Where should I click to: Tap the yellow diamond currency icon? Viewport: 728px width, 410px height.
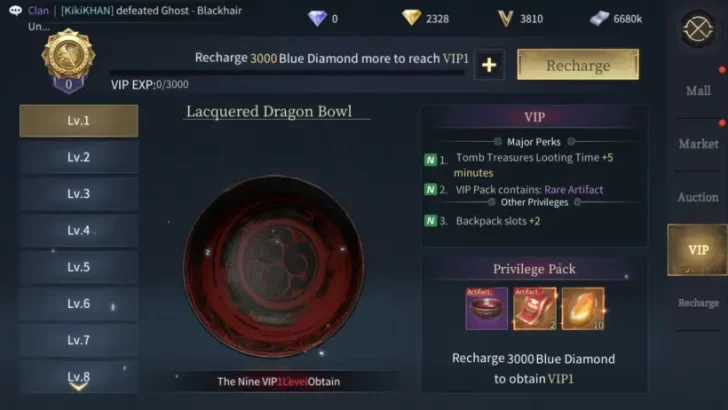coord(411,18)
